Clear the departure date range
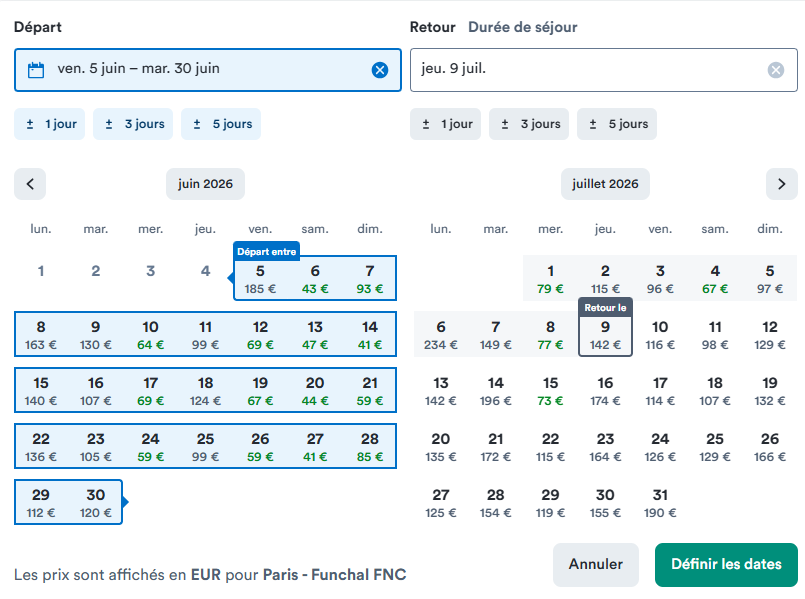This screenshot has height=599, width=805. 379,70
